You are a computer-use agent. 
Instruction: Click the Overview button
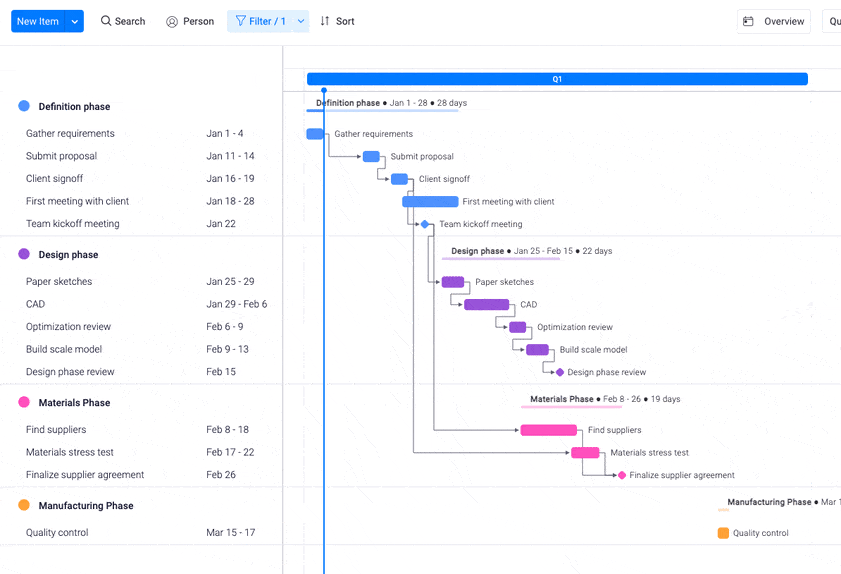pyautogui.click(x=774, y=21)
